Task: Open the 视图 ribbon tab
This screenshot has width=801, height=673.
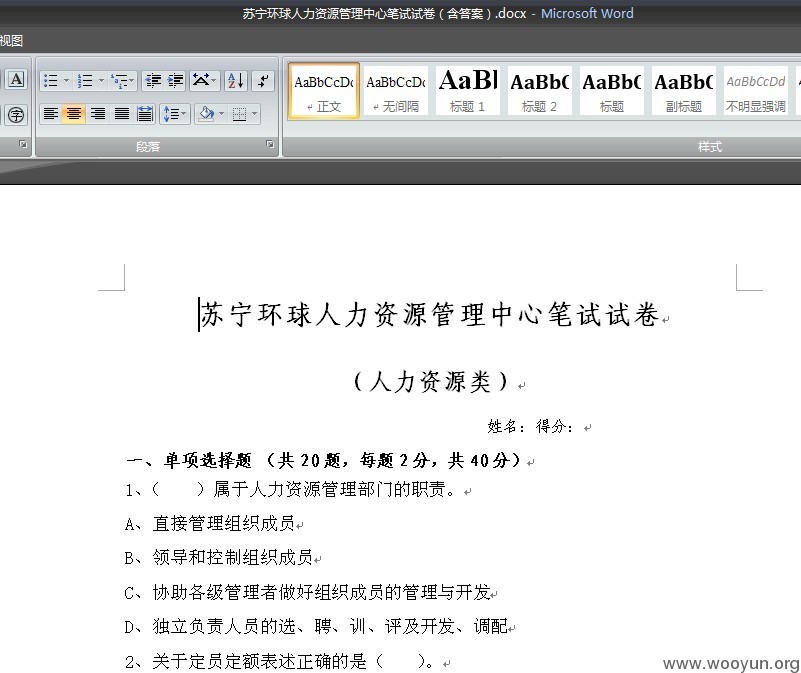Action: point(11,40)
